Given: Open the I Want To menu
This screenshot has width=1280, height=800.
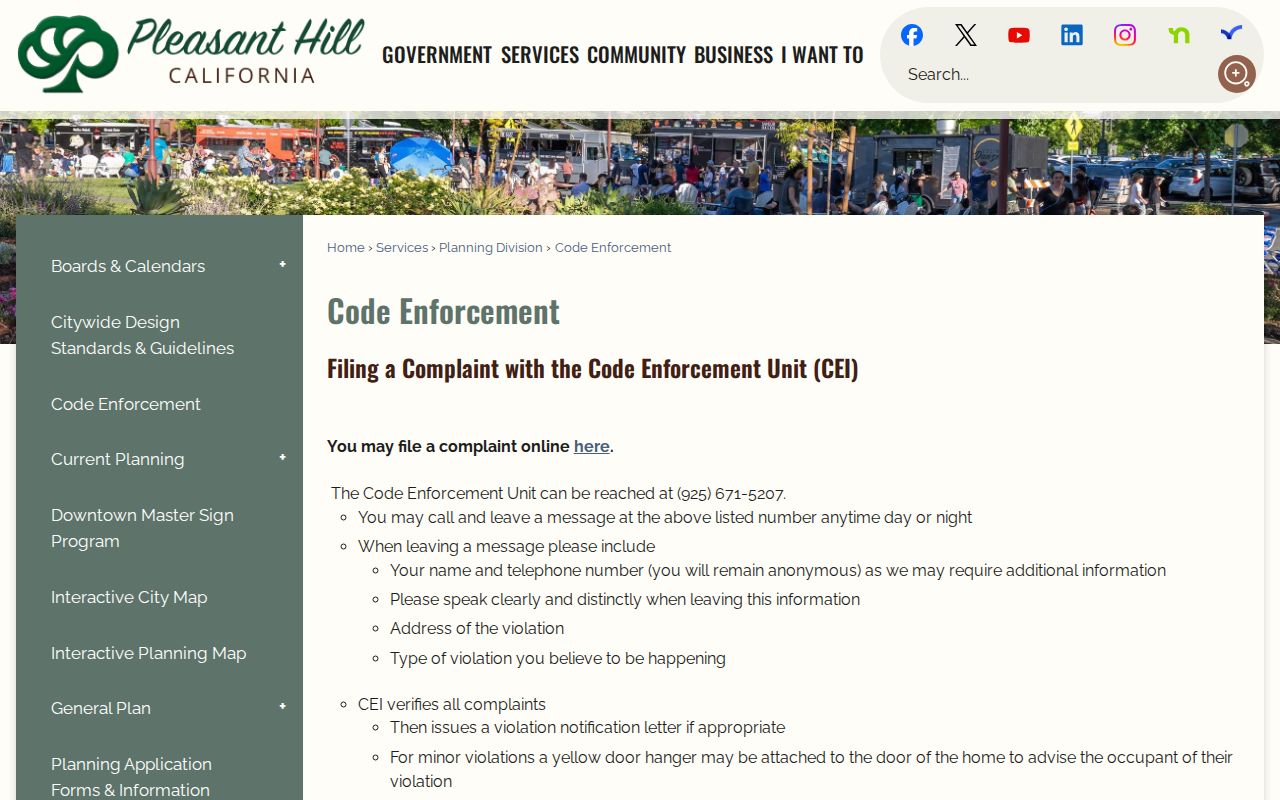Looking at the screenshot, I should 823,55.
